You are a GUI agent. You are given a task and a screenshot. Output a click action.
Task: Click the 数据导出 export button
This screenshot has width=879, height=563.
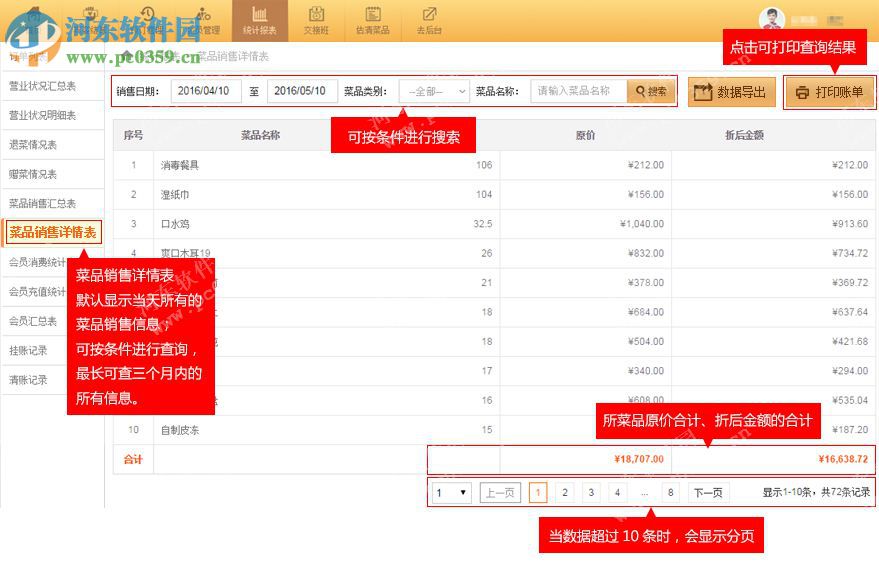point(732,92)
